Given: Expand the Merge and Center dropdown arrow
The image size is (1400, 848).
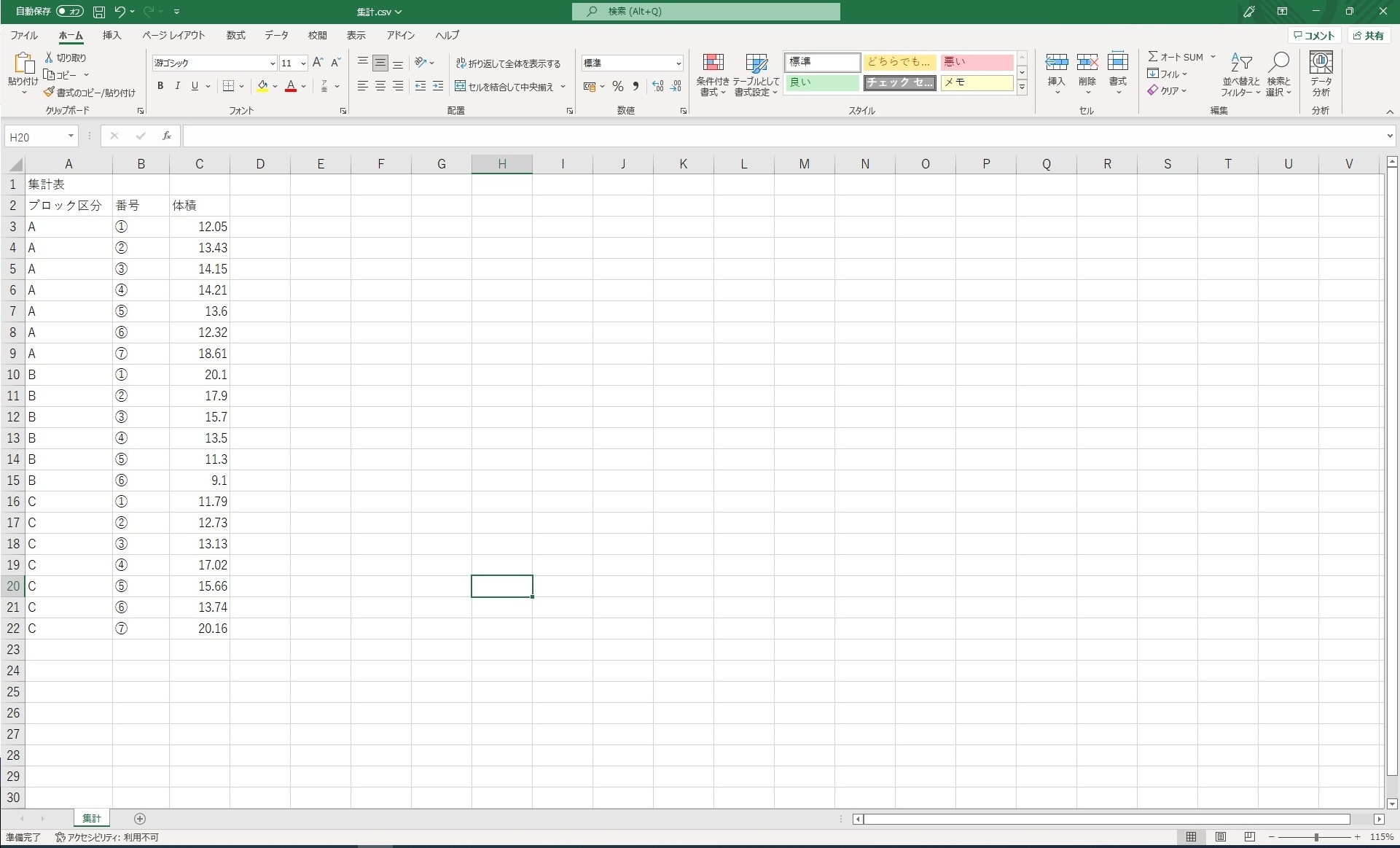Looking at the screenshot, I should [563, 87].
